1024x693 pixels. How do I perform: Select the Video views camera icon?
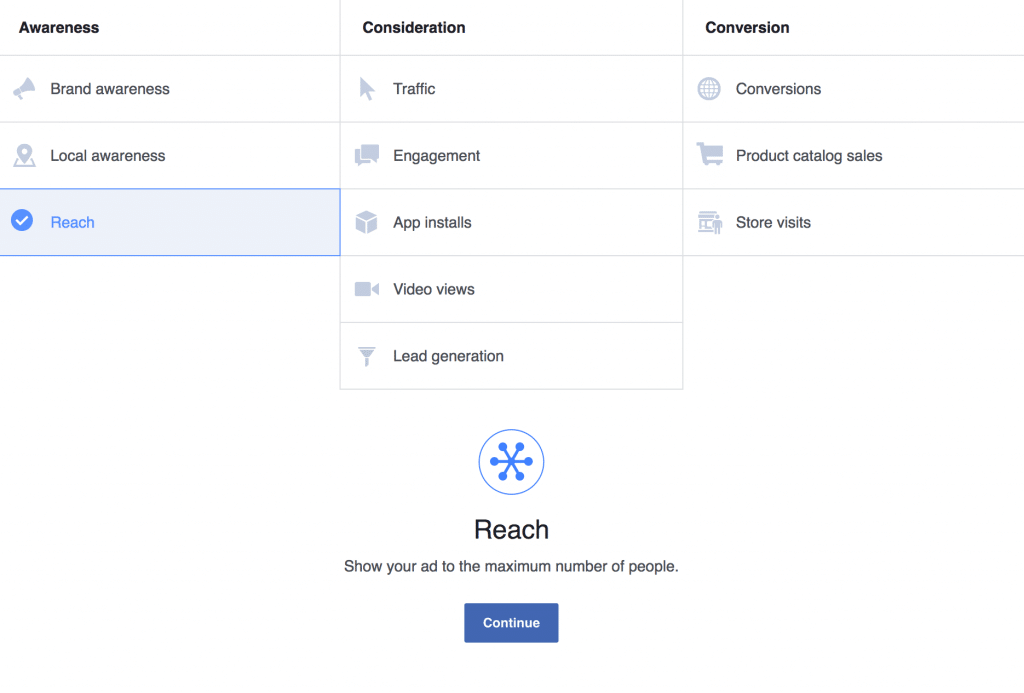(366, 289)
